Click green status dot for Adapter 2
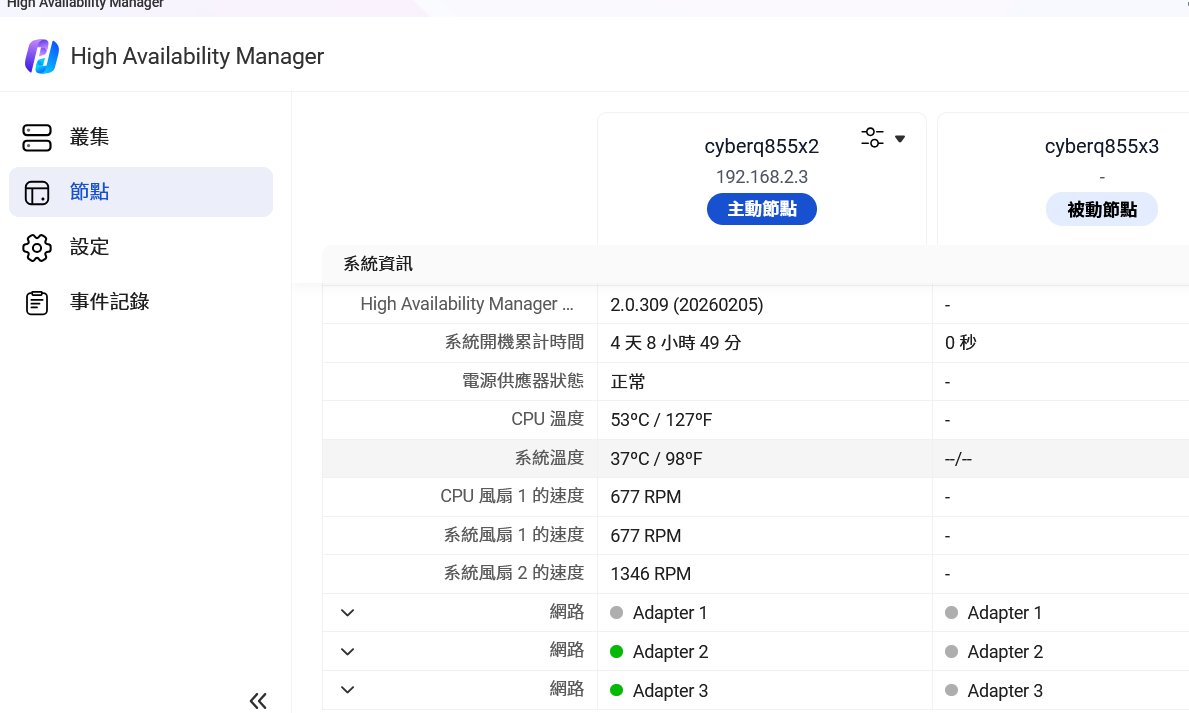 [x=616, y=652]
